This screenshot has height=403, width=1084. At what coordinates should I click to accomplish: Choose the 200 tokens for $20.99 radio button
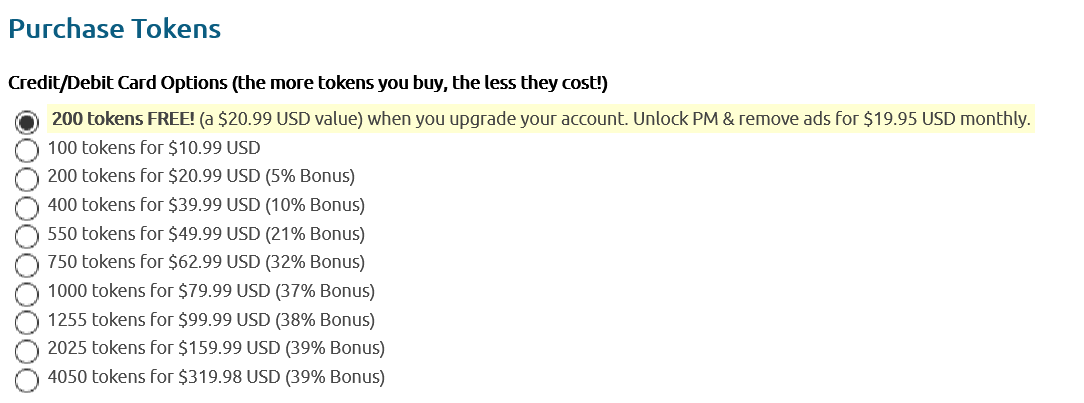click(28, 180)
